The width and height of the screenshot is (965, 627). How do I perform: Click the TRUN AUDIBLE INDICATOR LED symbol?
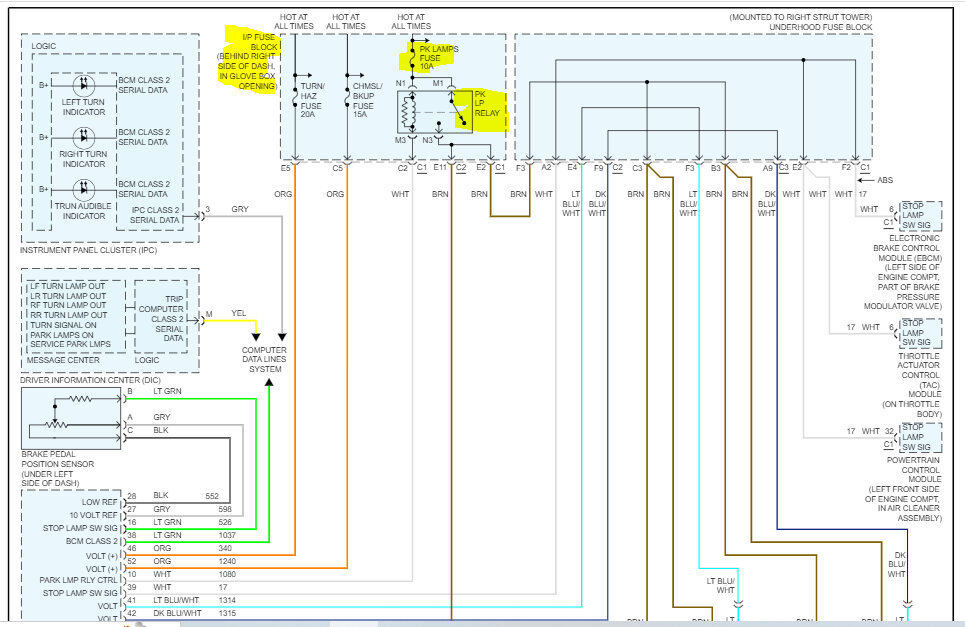tap(84, 189)
